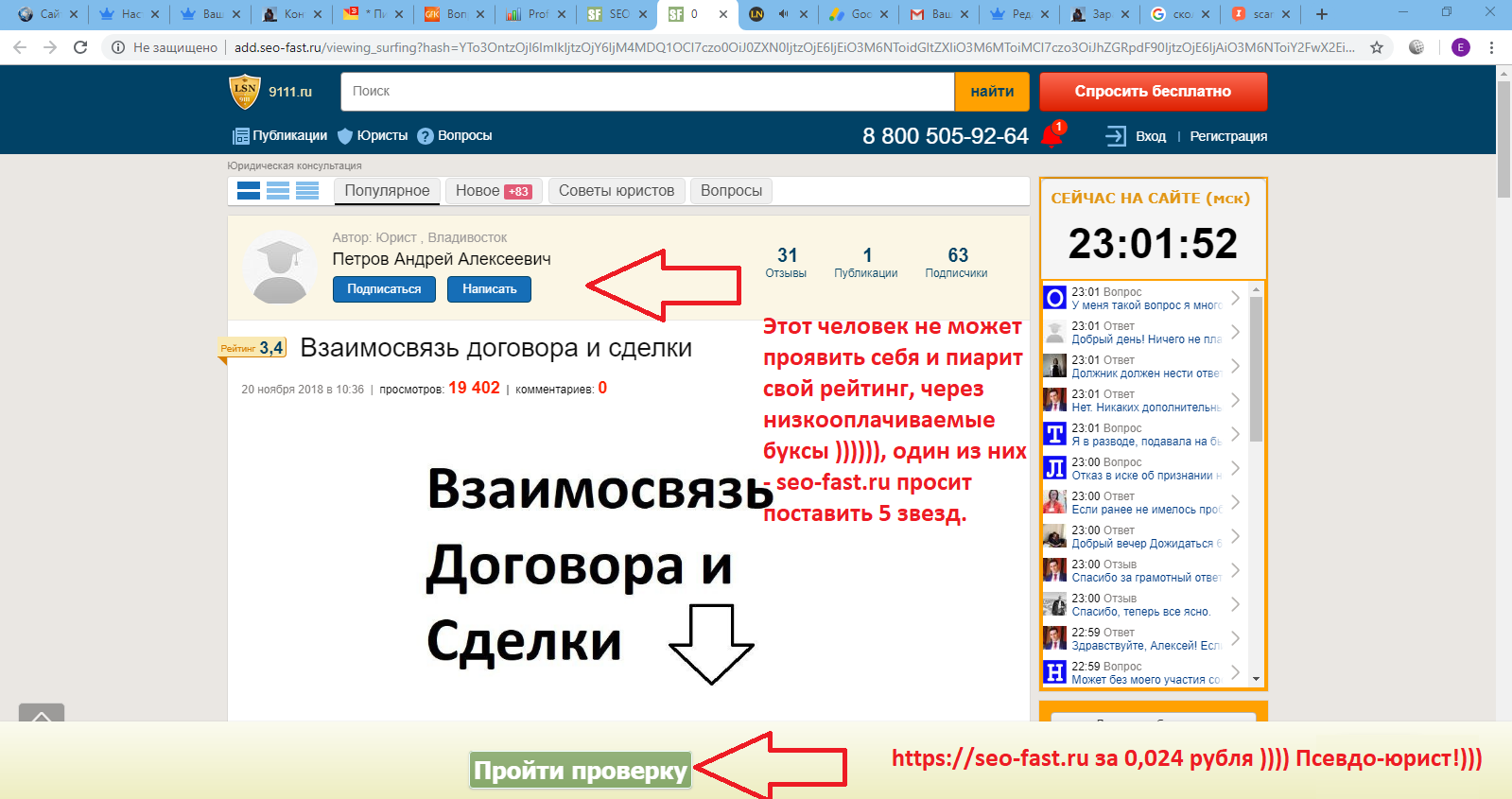Reload the page with browser refresh icon
The image size is (1512, 799).
[x=80, y=47]
